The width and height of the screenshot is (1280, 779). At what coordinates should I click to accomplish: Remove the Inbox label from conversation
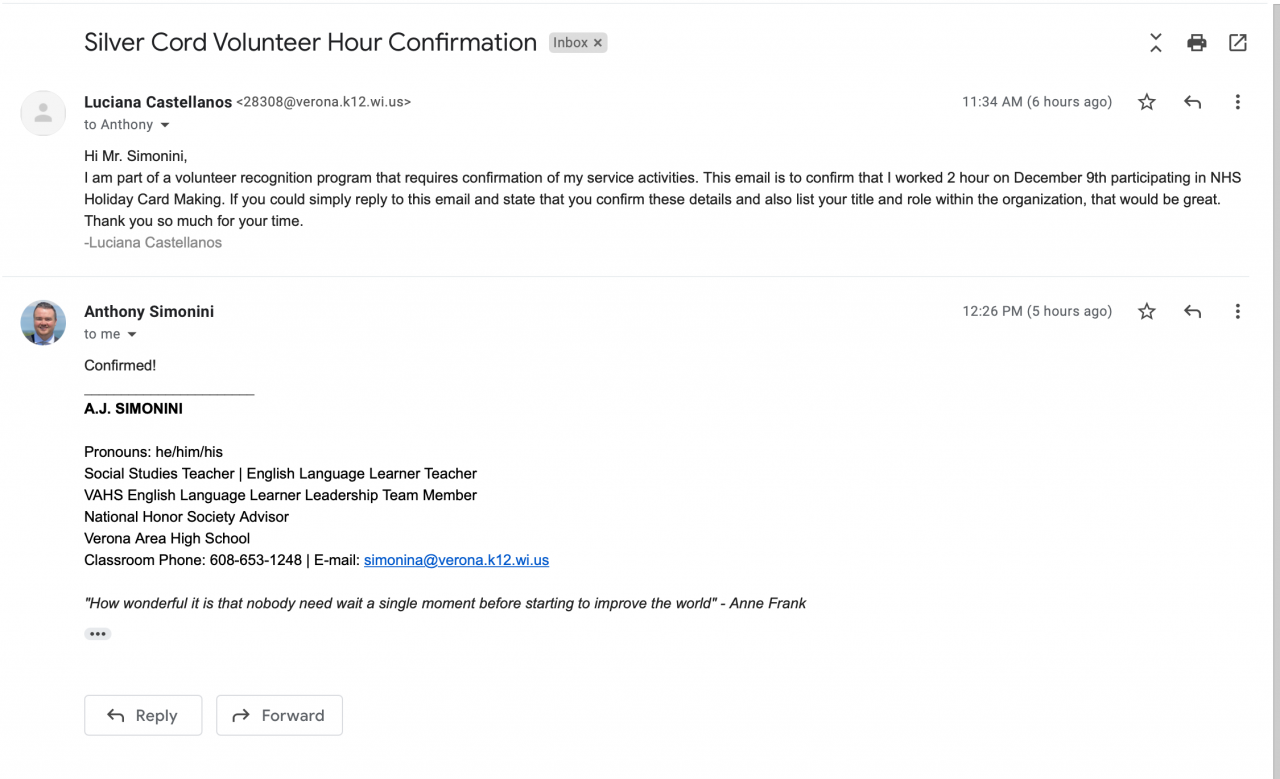coord(598,43)
